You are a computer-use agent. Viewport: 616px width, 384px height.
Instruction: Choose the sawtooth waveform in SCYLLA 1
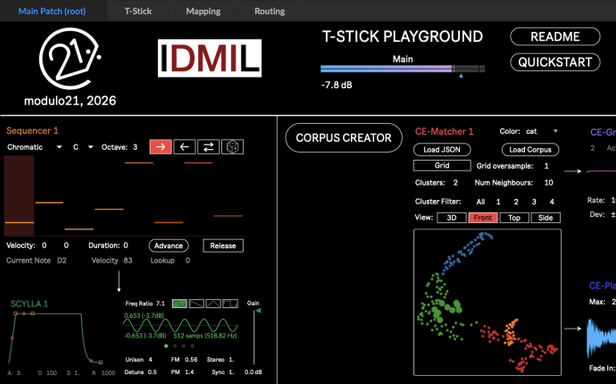196,303
